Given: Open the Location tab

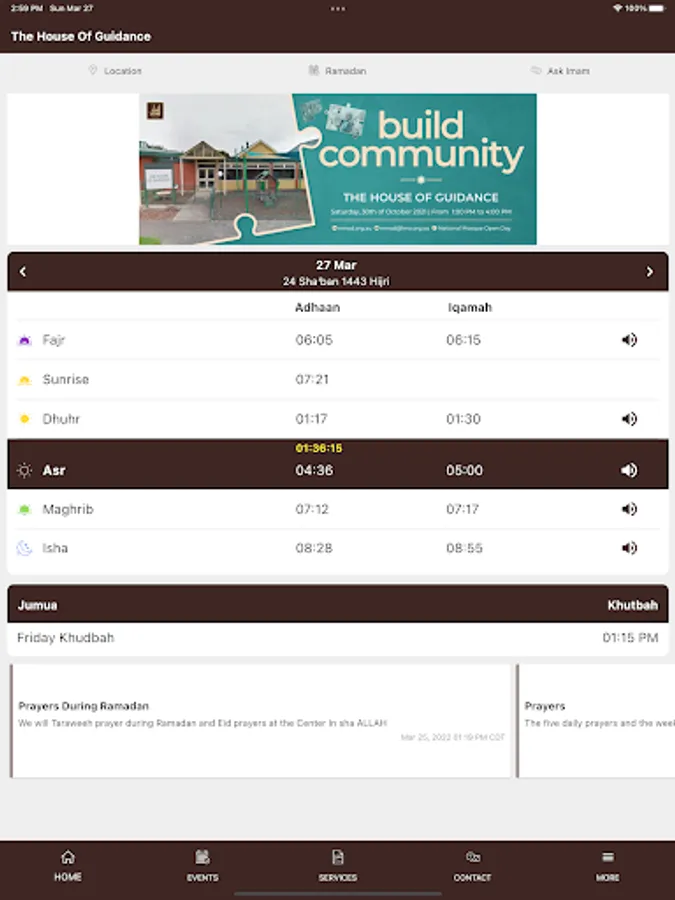Looking at the screenshot, I should [115, 71].
